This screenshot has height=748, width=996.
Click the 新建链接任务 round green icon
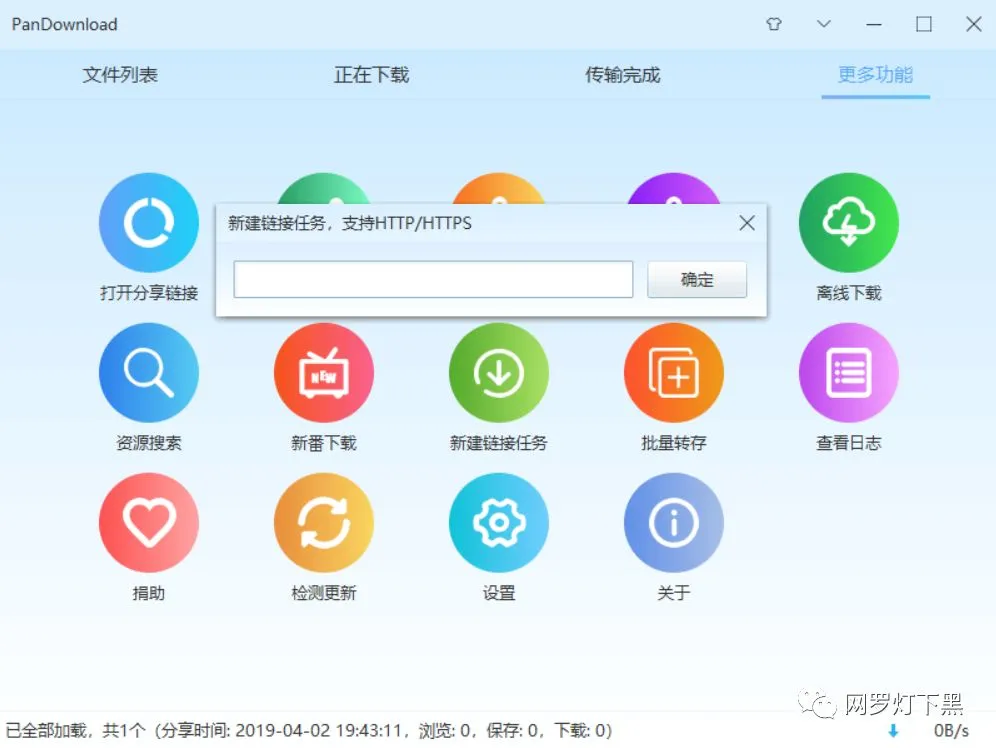pyautogui.click(x=499, y=373)
